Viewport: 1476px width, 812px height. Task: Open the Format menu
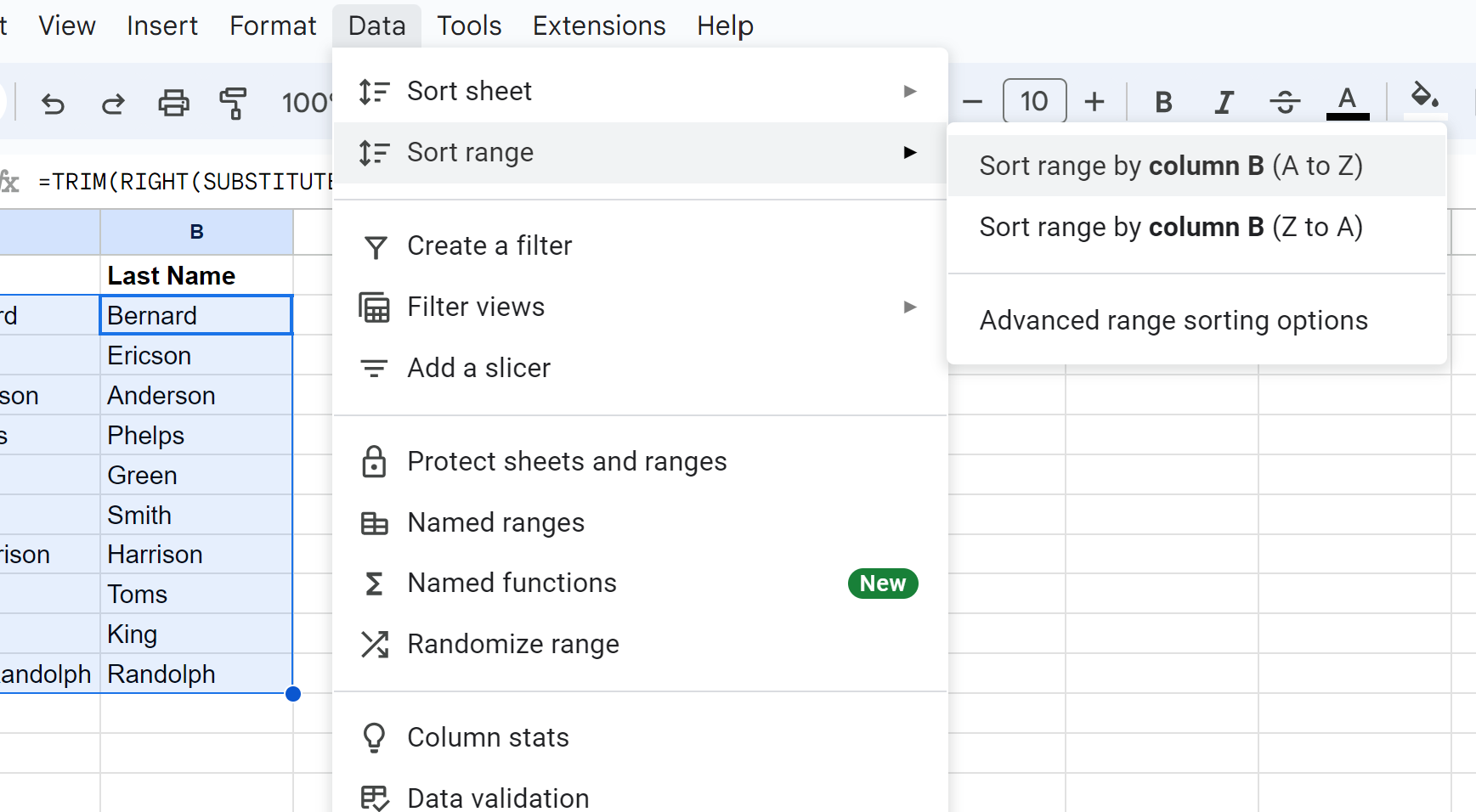tap(273, 25)
